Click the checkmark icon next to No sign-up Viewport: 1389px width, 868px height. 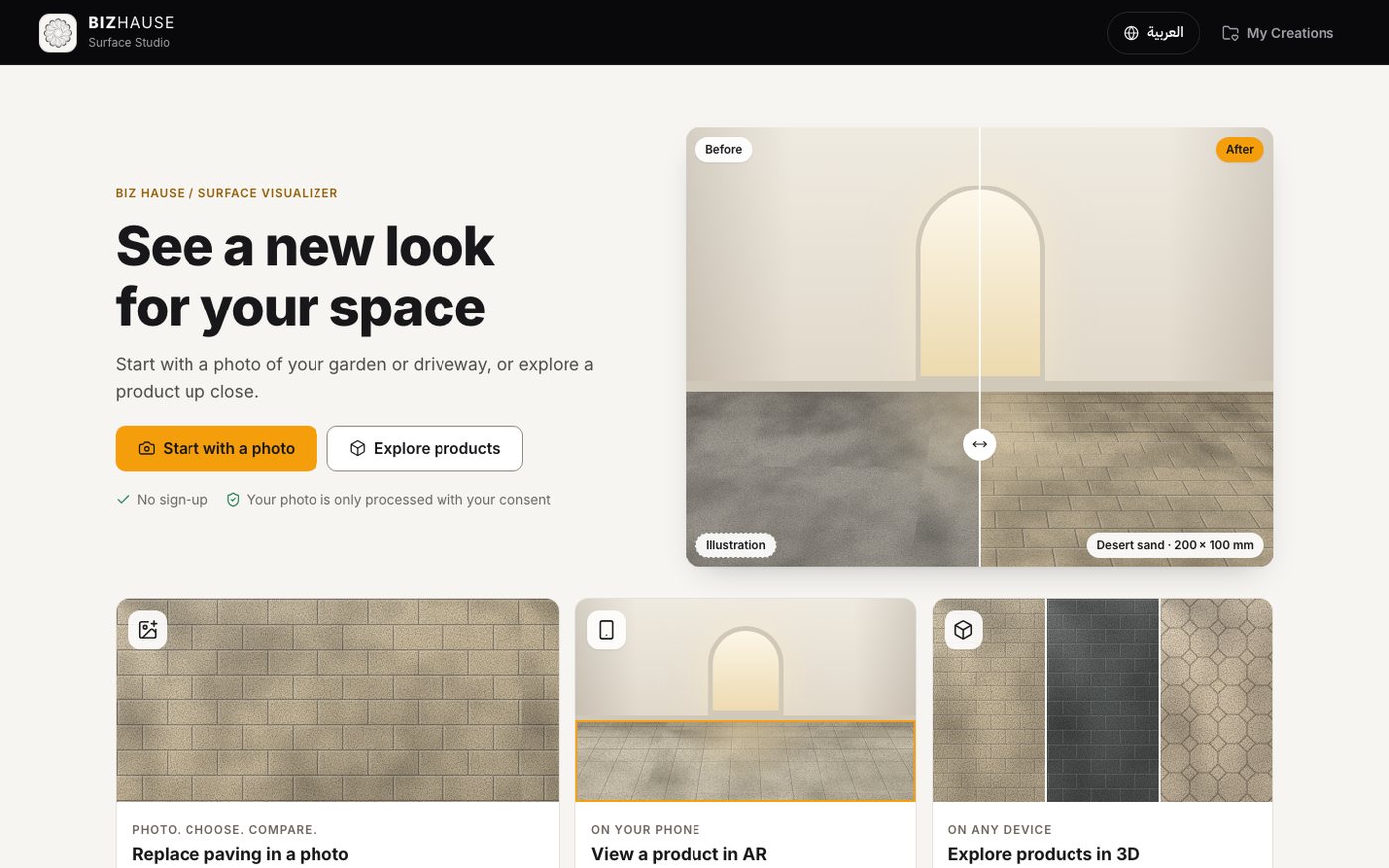point(124,499)
